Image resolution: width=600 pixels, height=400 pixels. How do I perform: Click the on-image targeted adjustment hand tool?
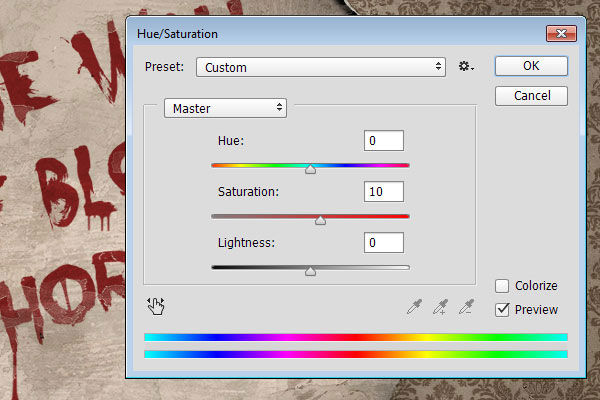point(153,306)
